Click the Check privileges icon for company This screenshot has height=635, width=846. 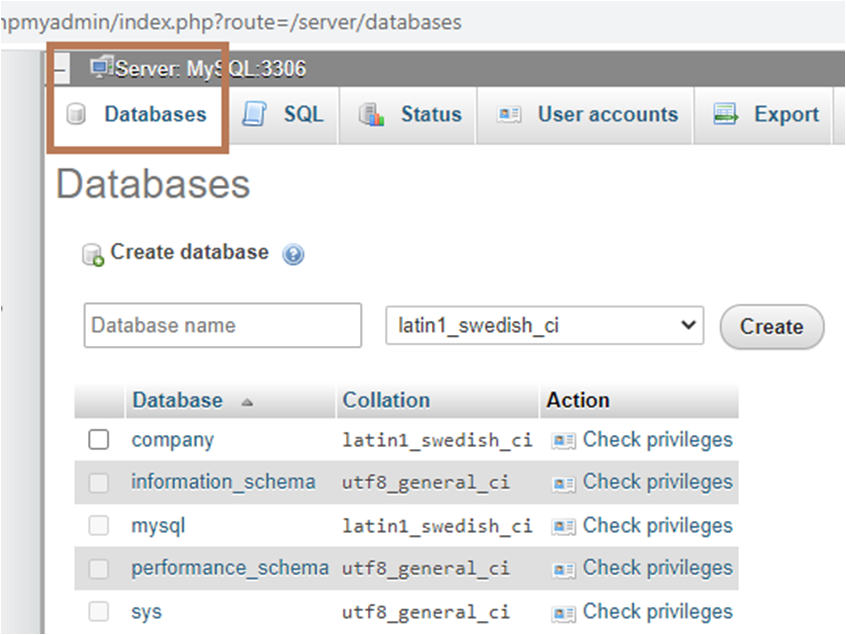pyautogui.click(x=562, y=440)
